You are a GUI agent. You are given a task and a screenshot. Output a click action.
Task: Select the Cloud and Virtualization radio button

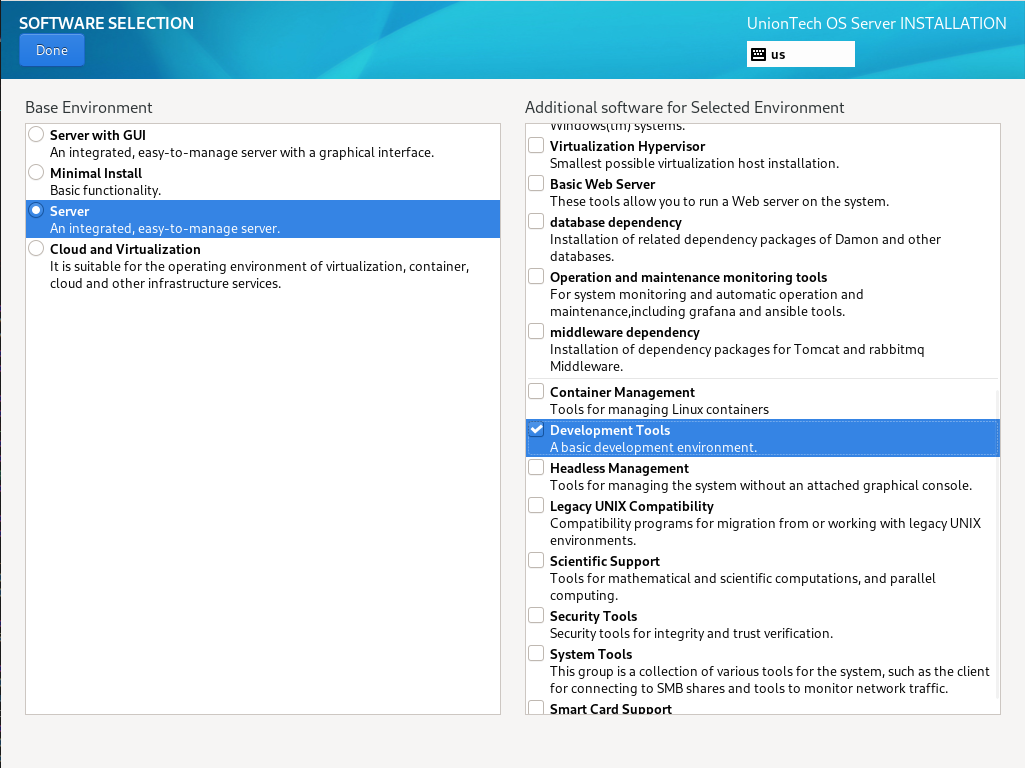click(x=37, y=248)
